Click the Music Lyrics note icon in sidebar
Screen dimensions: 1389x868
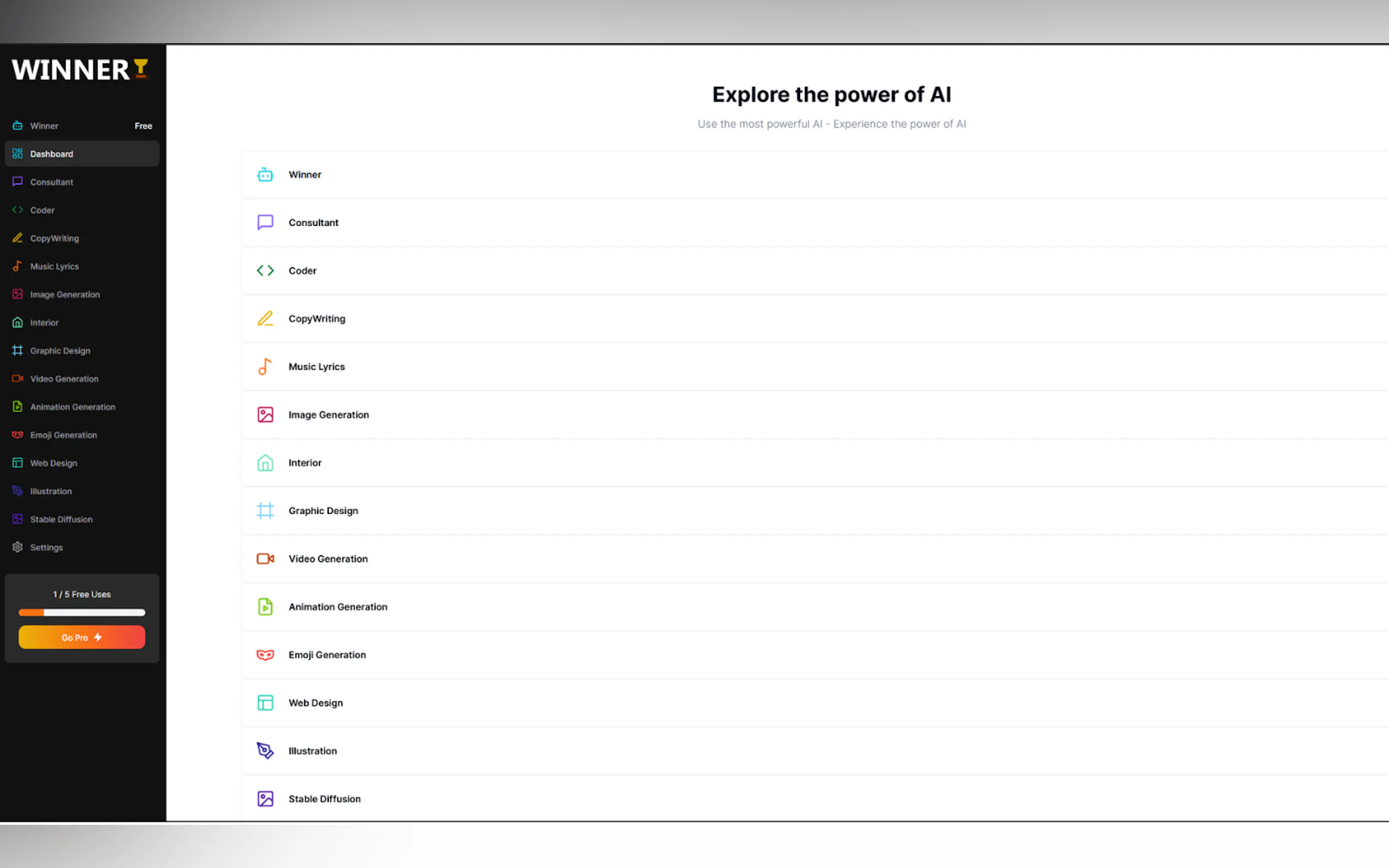(18, 266)
